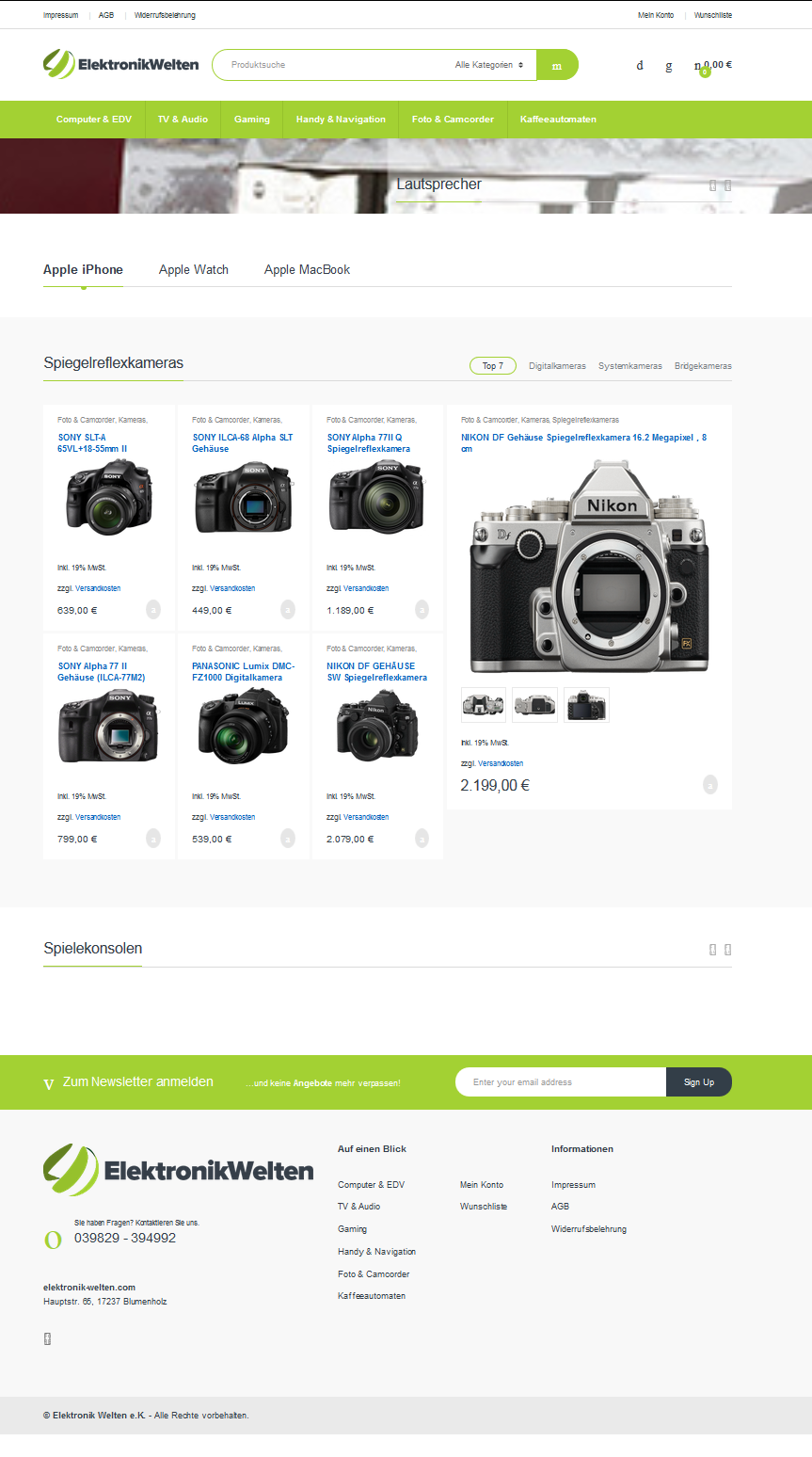Click footer Widerrufsbelehrung link

[589, 1229]
